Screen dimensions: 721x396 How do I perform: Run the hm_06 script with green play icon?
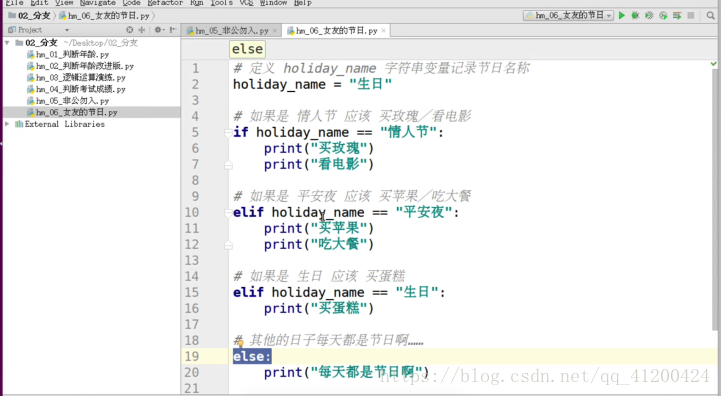pos(622,15)
